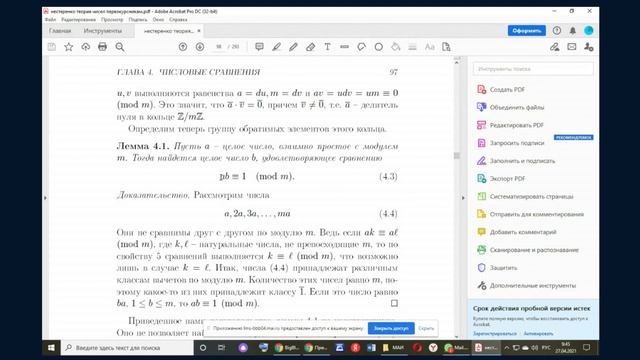Screen dimensions: 640x360
Task: Open the help question mark icon
Action: pos(557,31)
